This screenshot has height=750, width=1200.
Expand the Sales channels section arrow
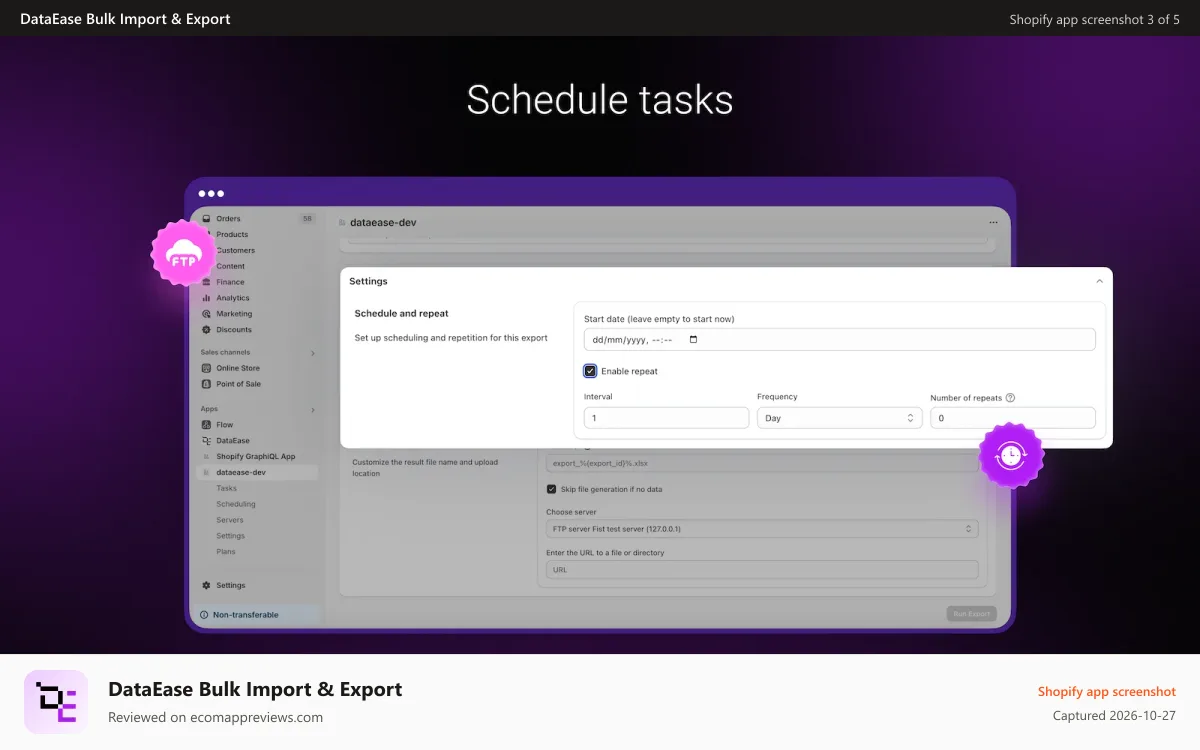(x=312, y=353)
